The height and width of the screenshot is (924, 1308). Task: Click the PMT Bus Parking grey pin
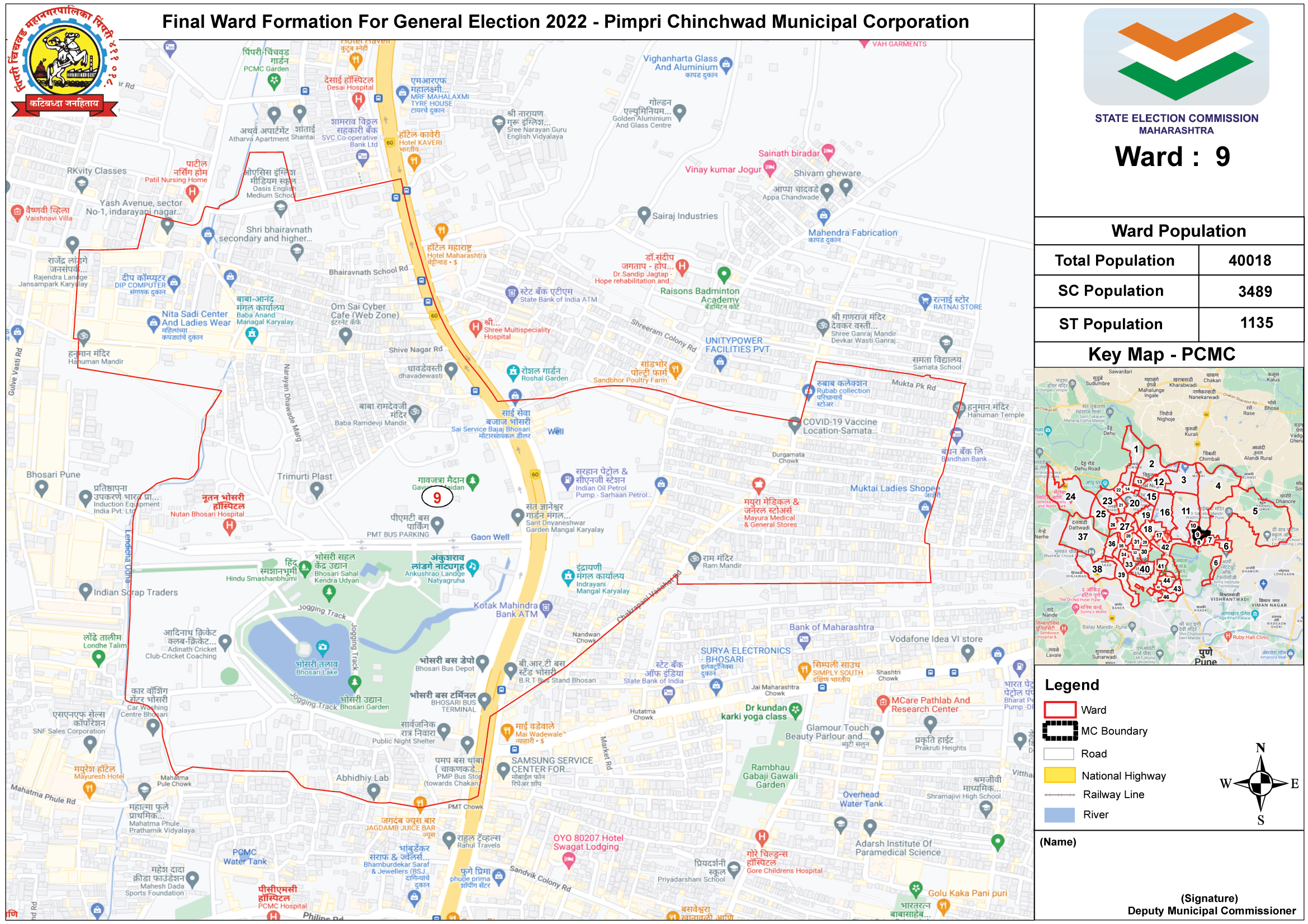(x=437, y=525)
